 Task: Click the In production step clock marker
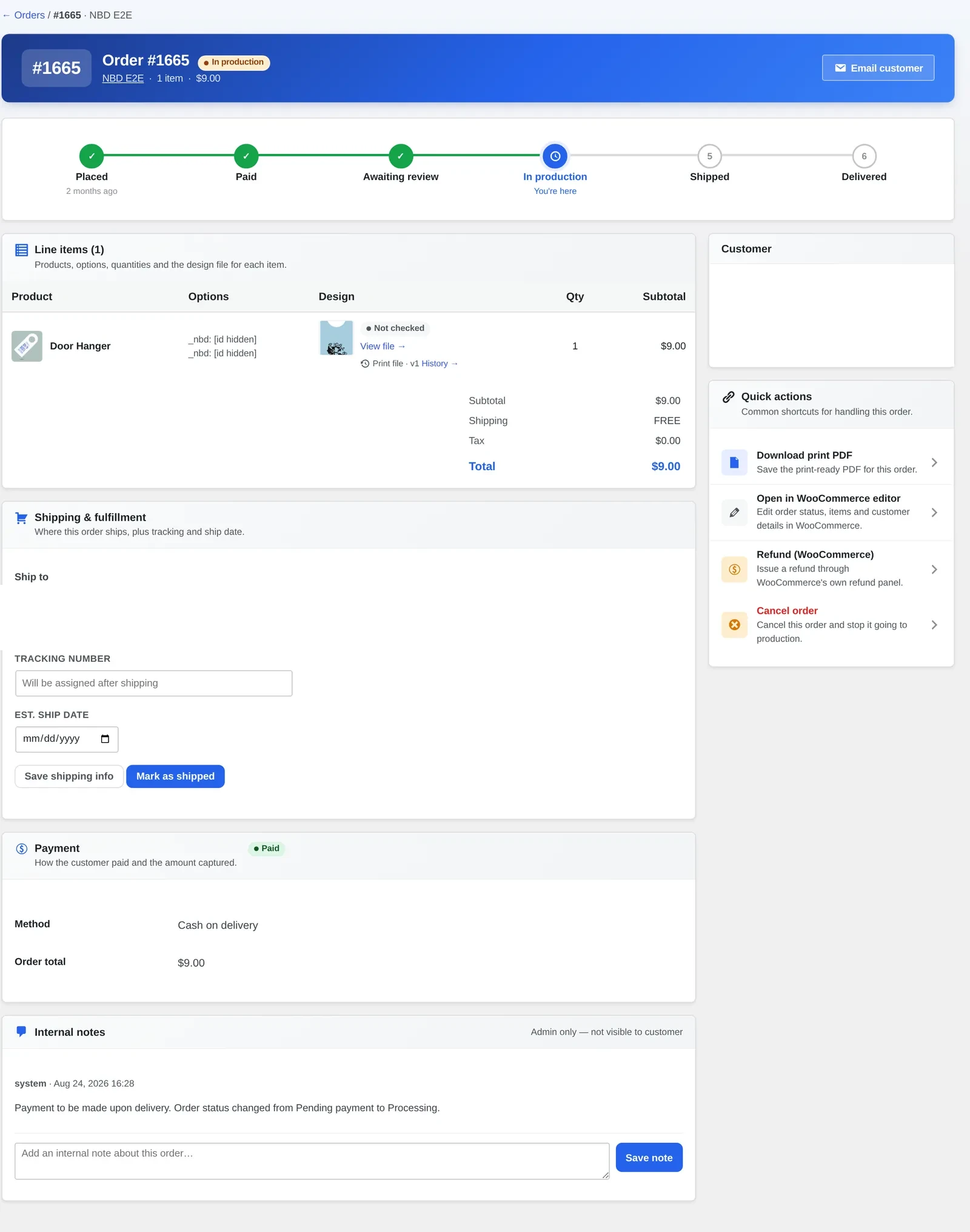tap(555, 156)
